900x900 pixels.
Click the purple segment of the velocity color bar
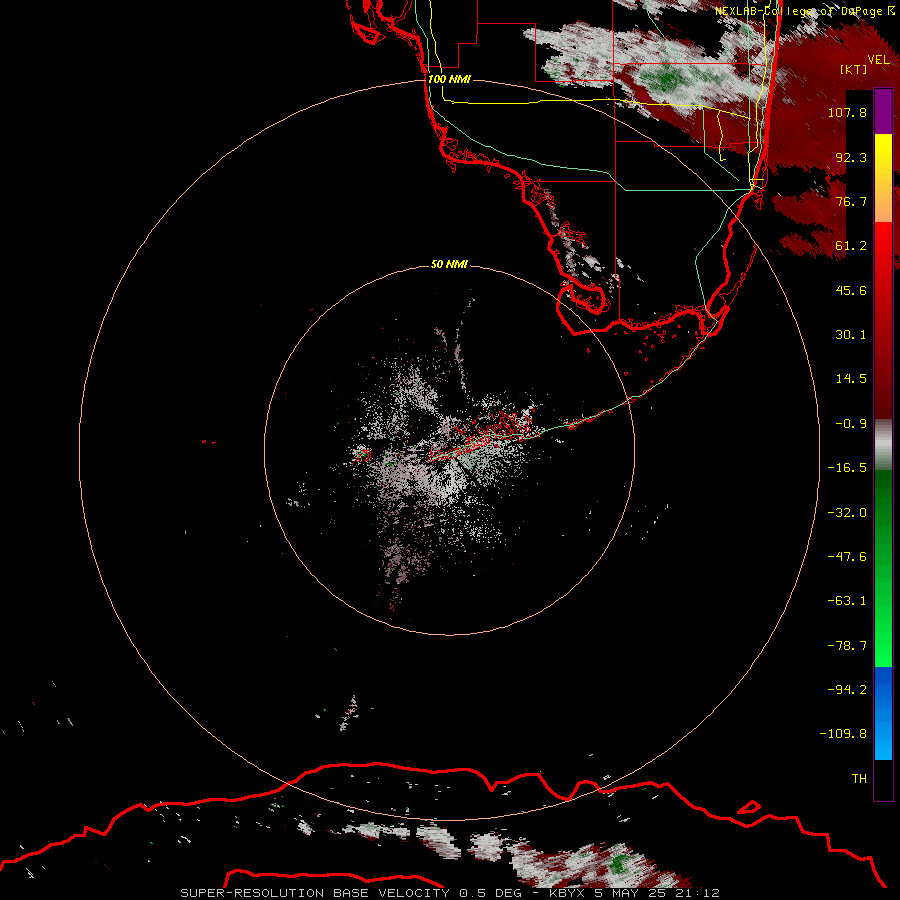pyautogui.click(x=883, y=112)
